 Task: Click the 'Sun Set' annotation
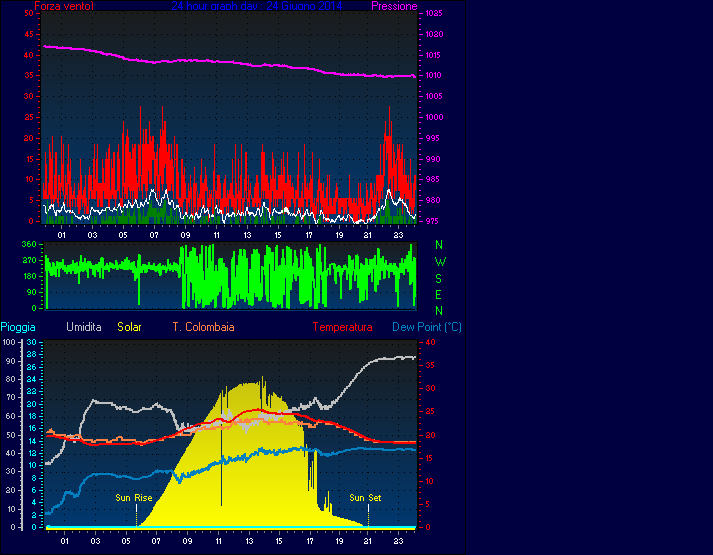point(365,498)
